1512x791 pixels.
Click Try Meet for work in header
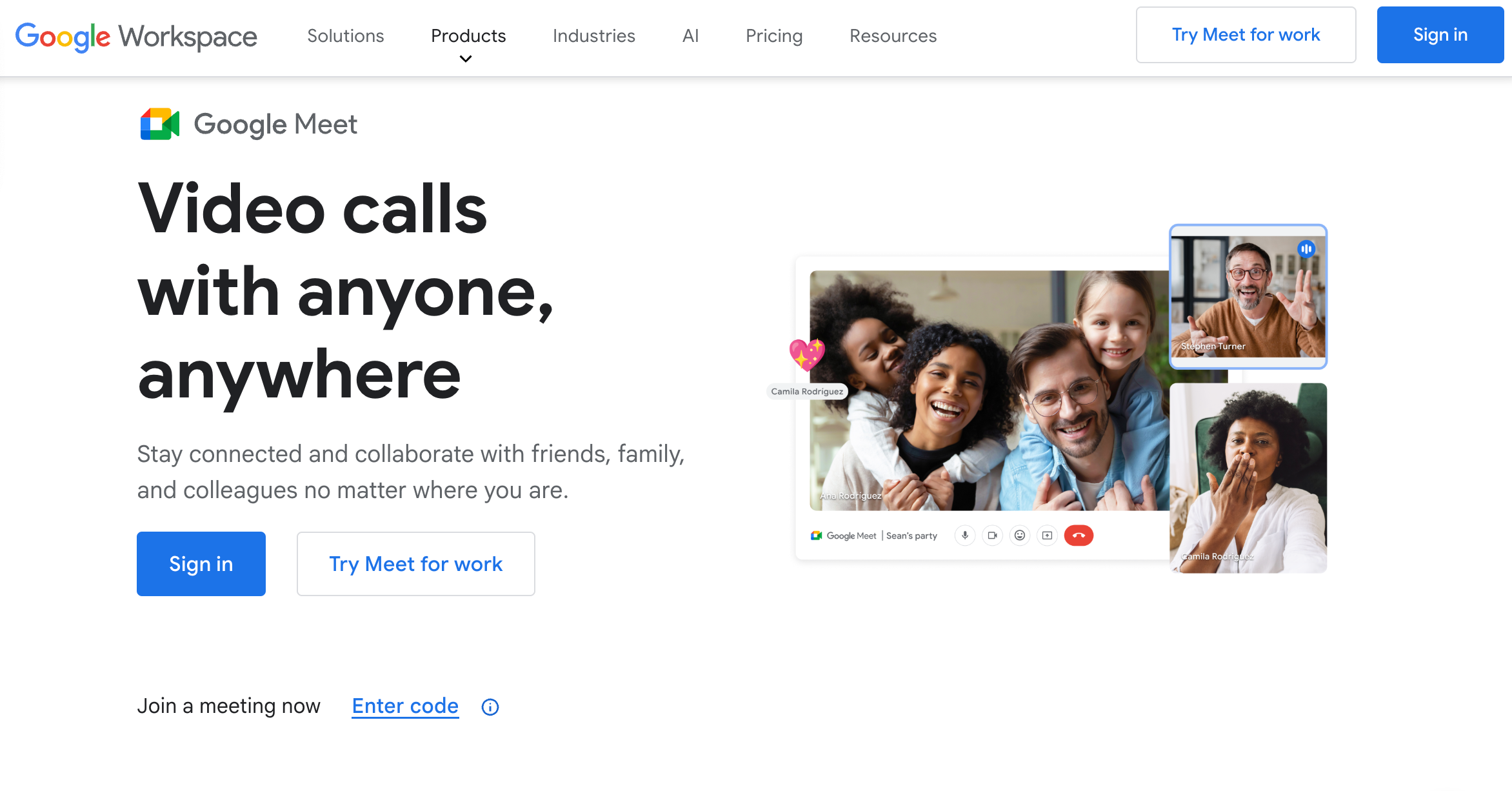(1246, 35)
